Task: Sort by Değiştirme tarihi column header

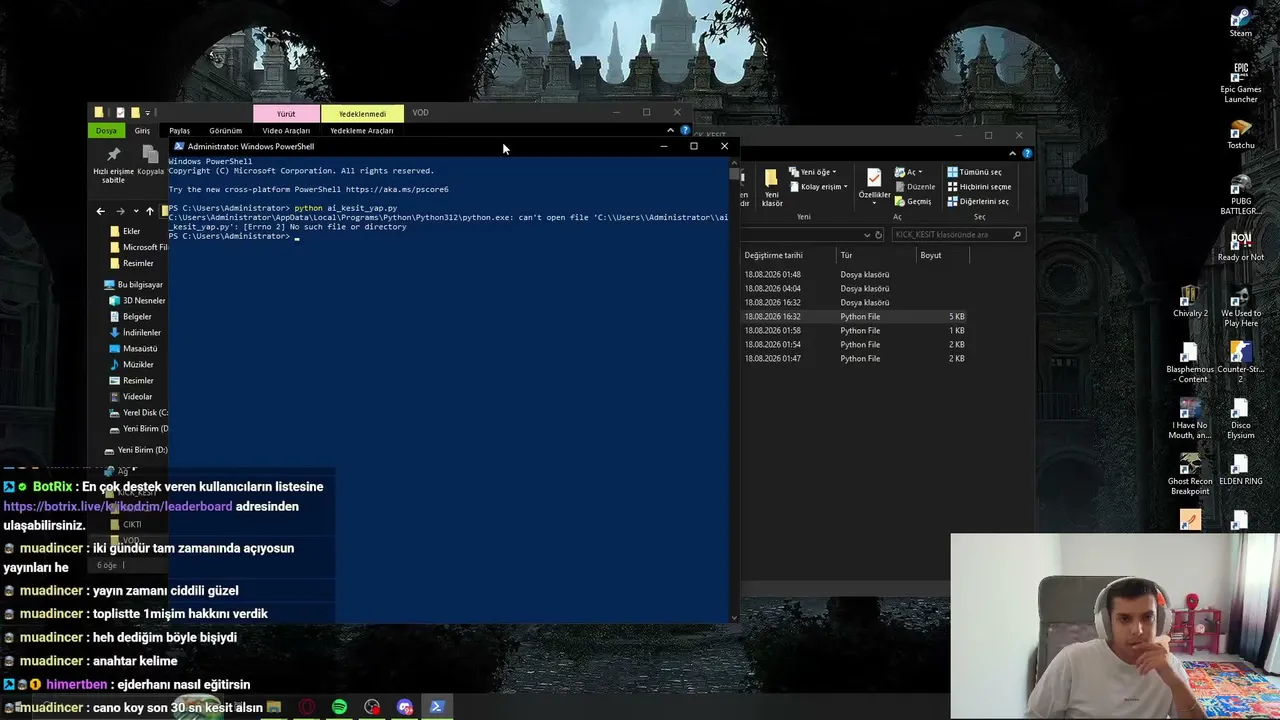Action: coord(773,255)
